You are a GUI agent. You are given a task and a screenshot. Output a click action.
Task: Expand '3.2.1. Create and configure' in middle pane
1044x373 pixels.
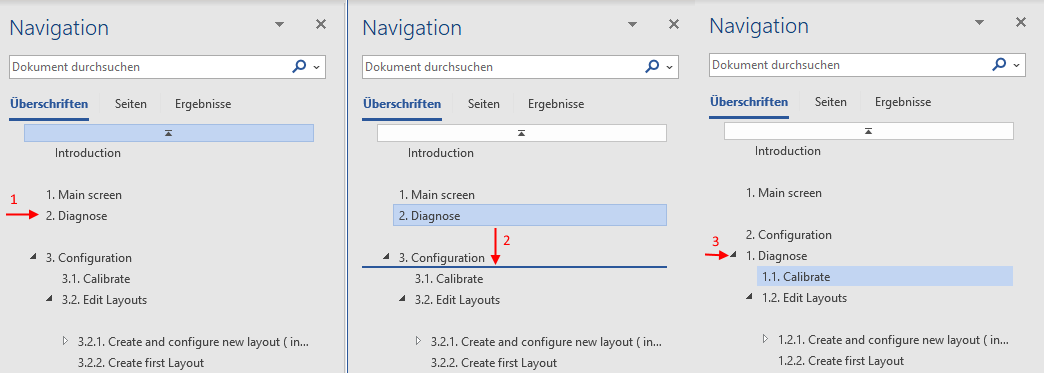click(x=418, y=340)
